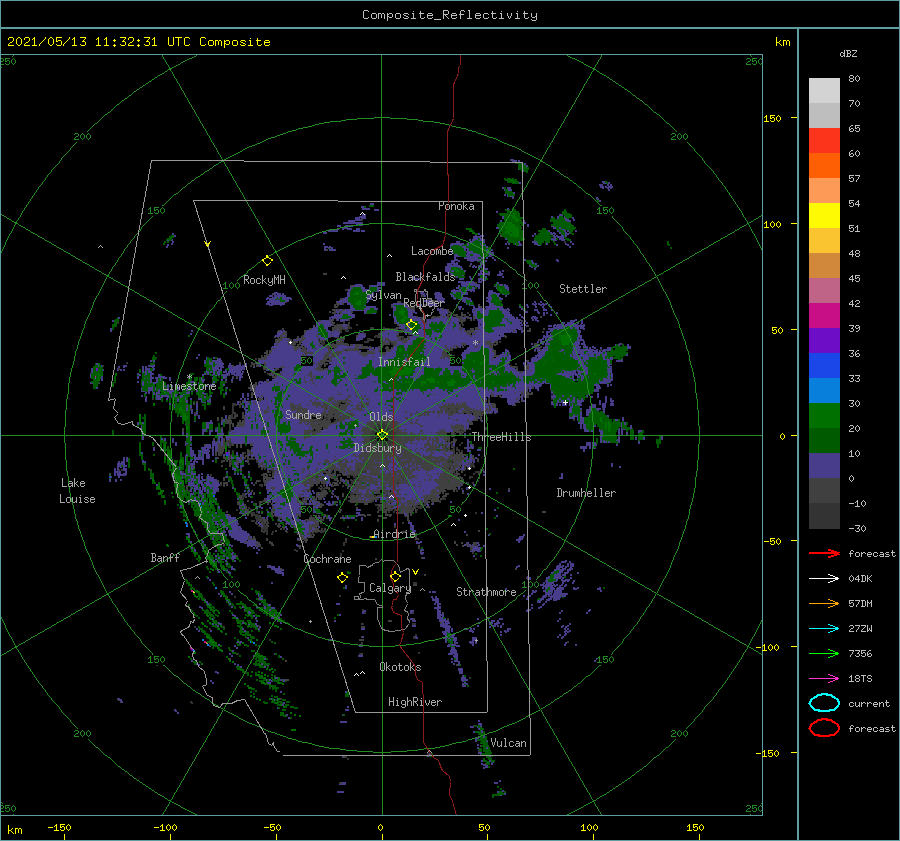Click the Lake Louise label
The height and width of the screenshot is (841, 900).
click(77, 491)
